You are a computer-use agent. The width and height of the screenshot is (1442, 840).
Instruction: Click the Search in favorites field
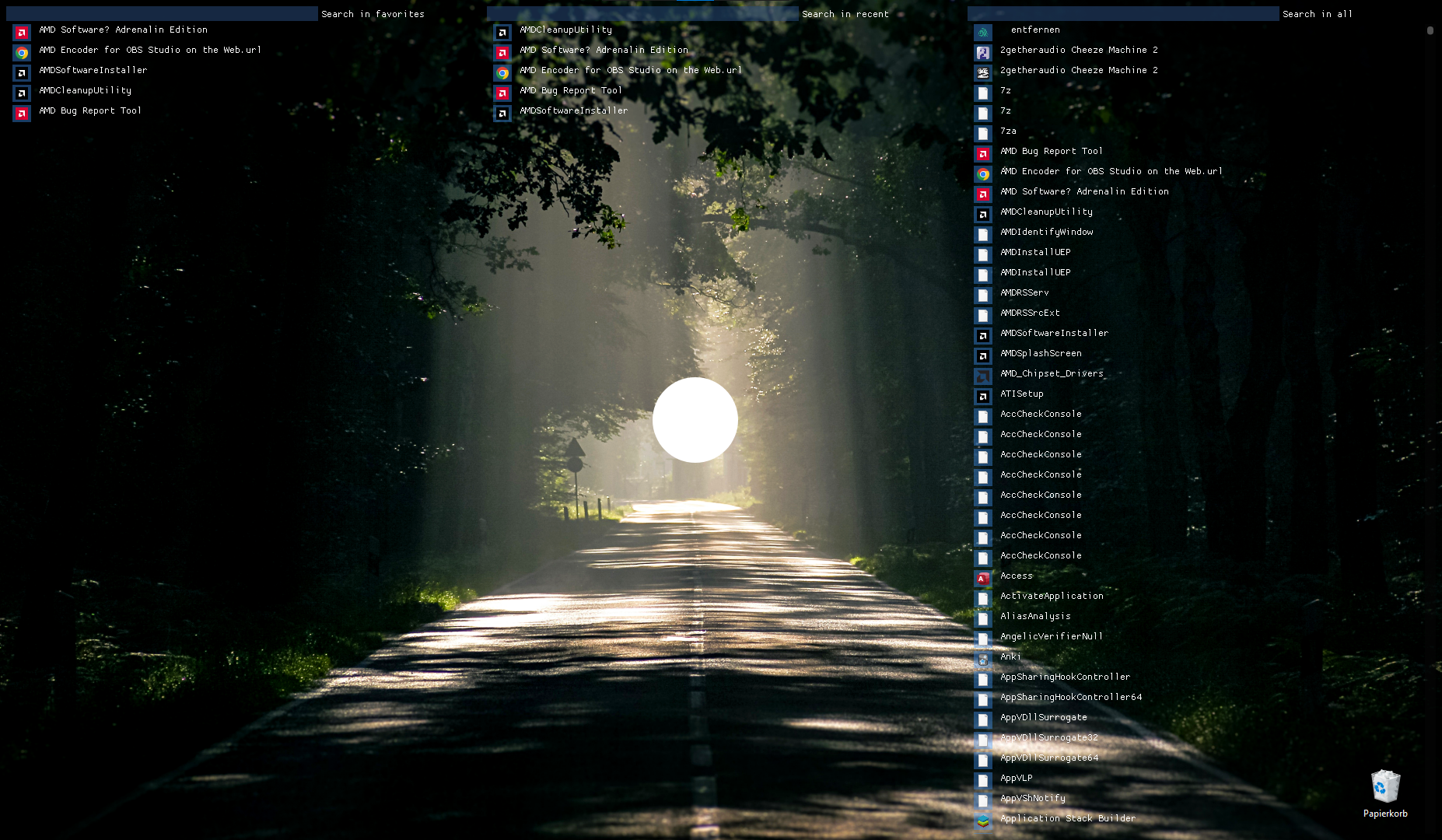pos(156,13)
